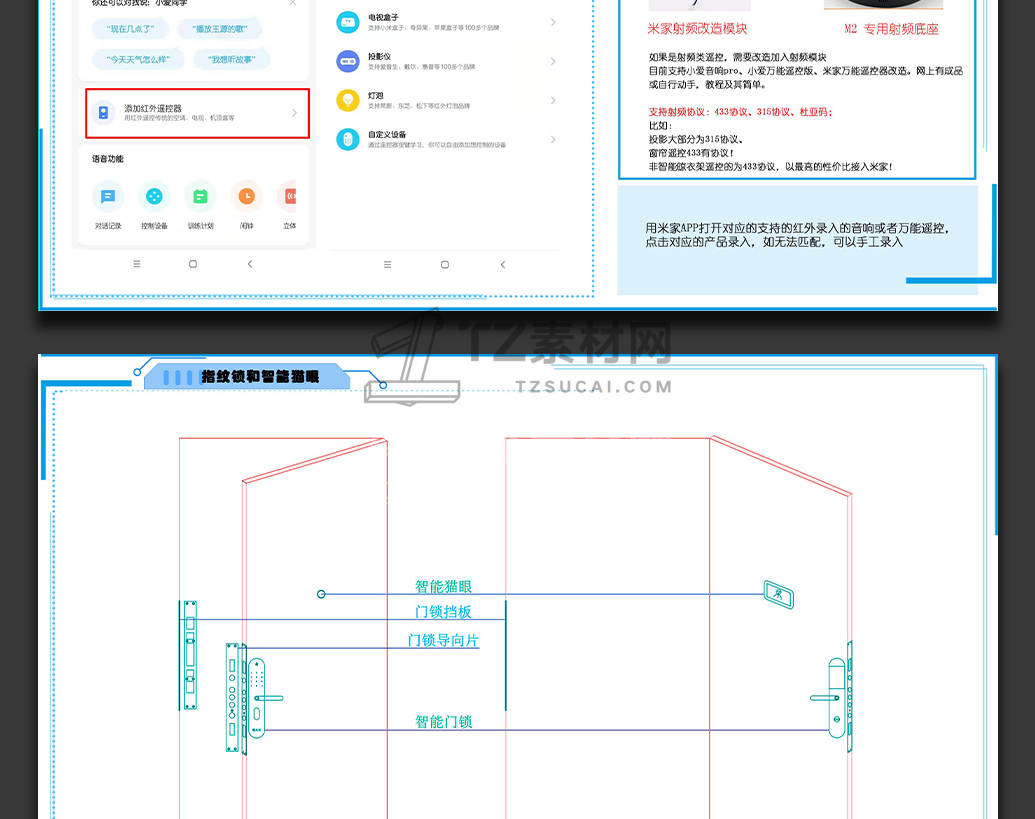This screenshot has height=819, width=1035.
Task: Click the 投影大部分为315协议 text line
Action: point(697,139)
